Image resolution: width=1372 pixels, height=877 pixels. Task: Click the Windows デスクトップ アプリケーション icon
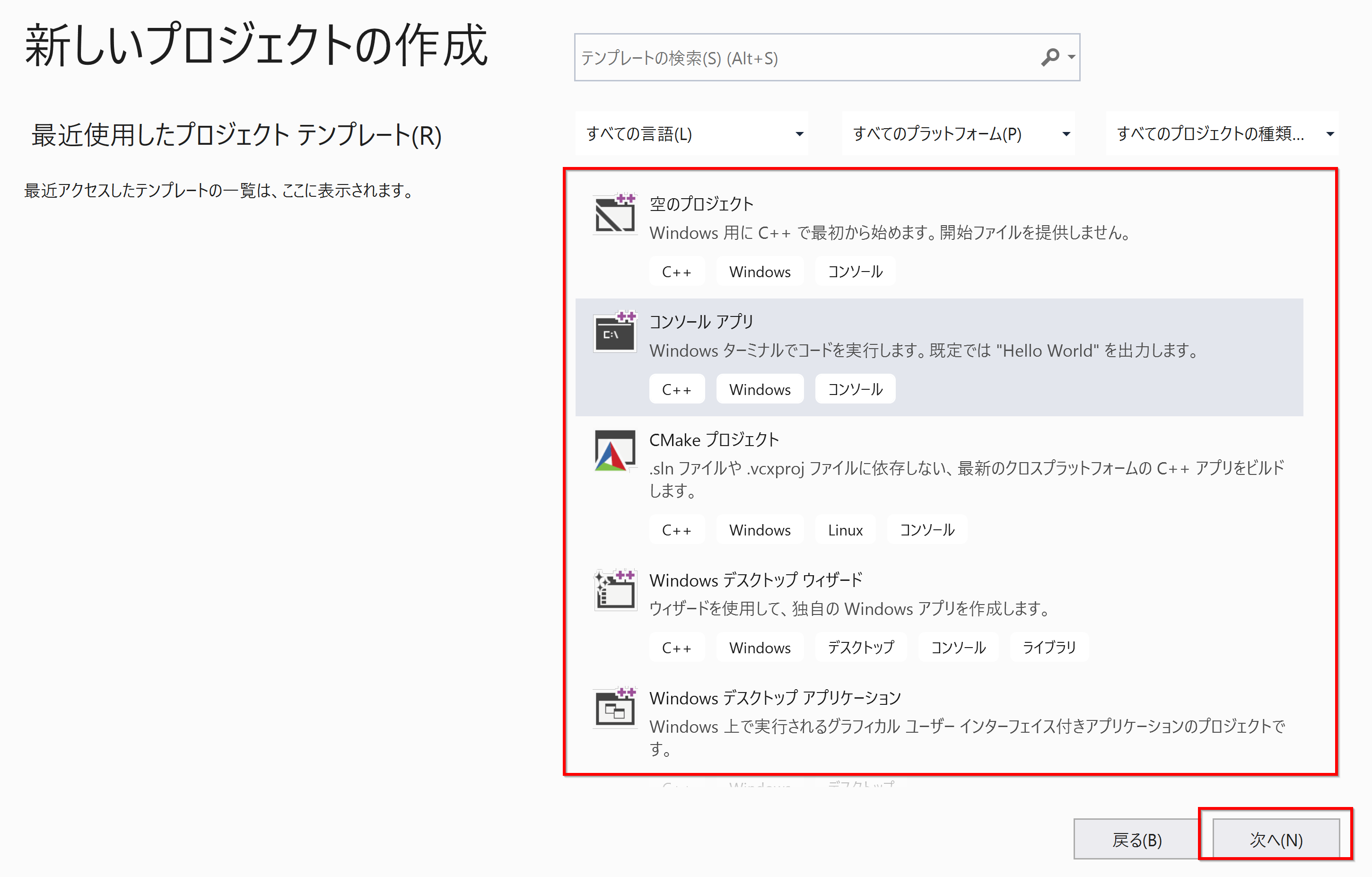point(615,708)
